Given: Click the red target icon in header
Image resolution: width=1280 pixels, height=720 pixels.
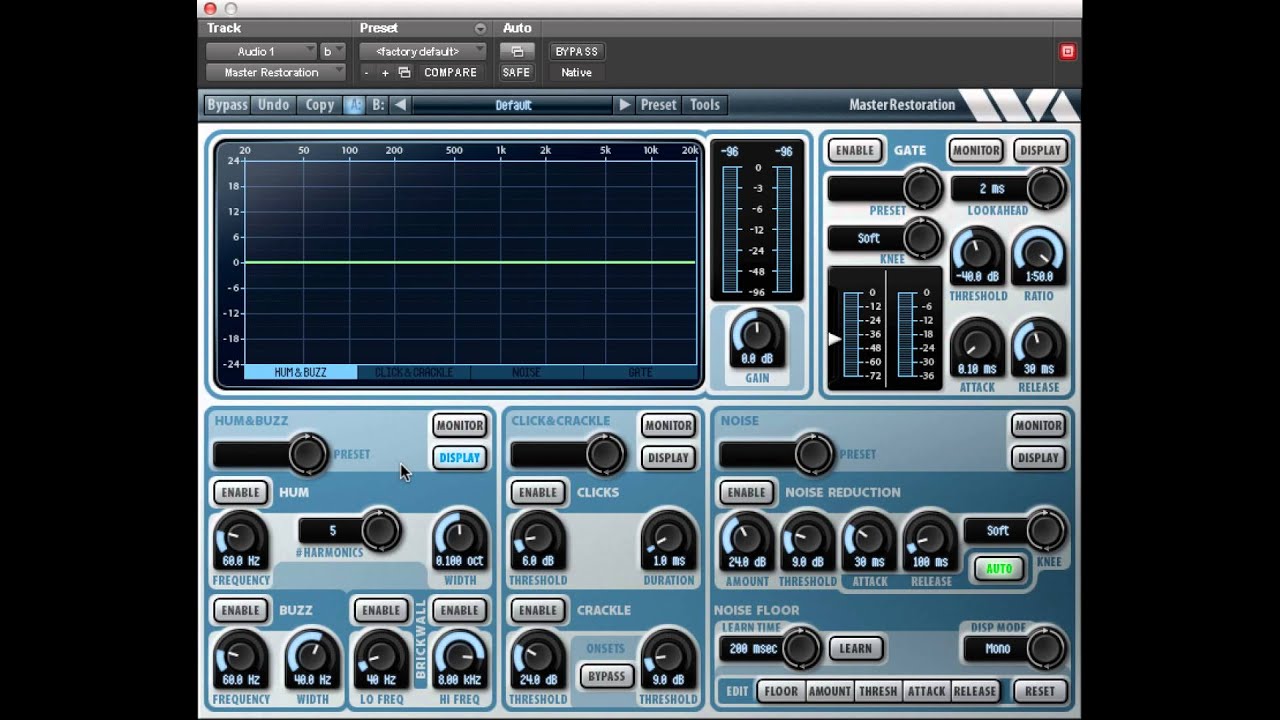Looking at the screenshot, I should pyautogui.click(x=1067, y=51).
